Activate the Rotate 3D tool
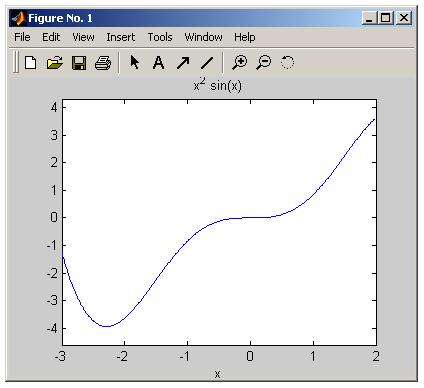The image size is (424, 388). pyautogui.click(x=287, y=62)
